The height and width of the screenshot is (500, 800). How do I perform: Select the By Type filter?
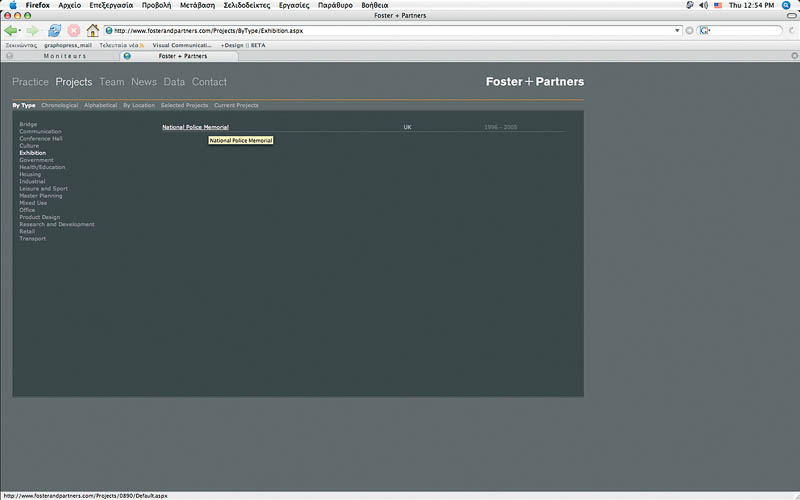[x=24, y=106]
